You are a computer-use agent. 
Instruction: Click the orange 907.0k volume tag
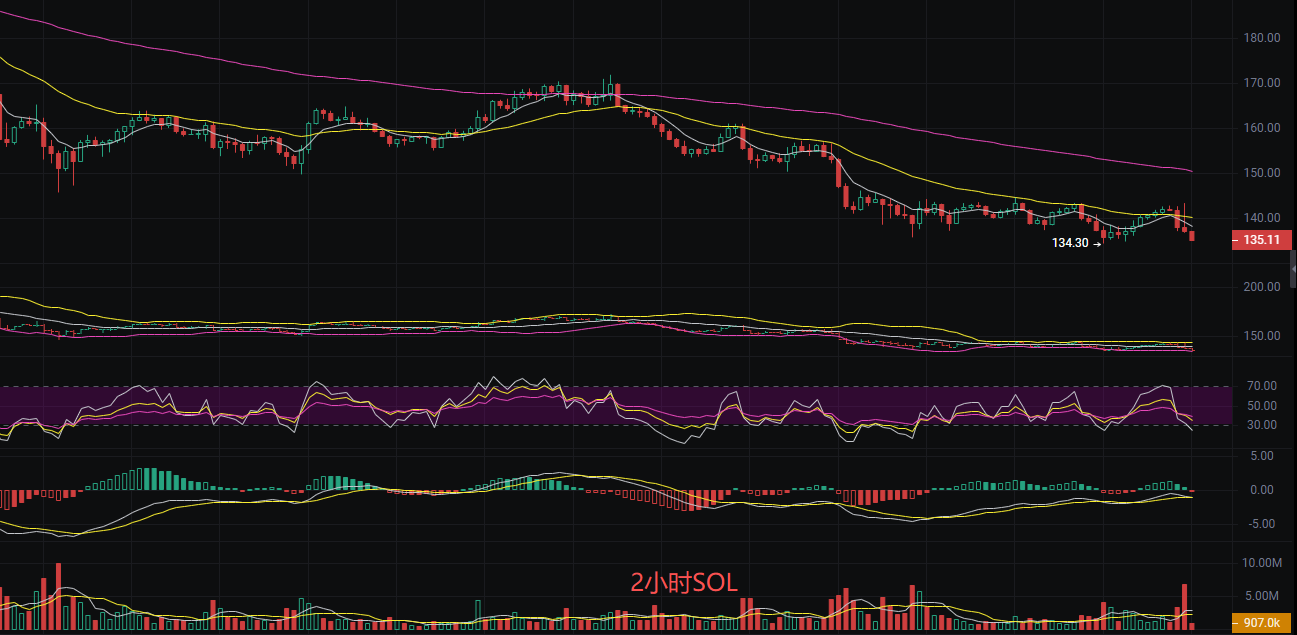point(1261,623)
